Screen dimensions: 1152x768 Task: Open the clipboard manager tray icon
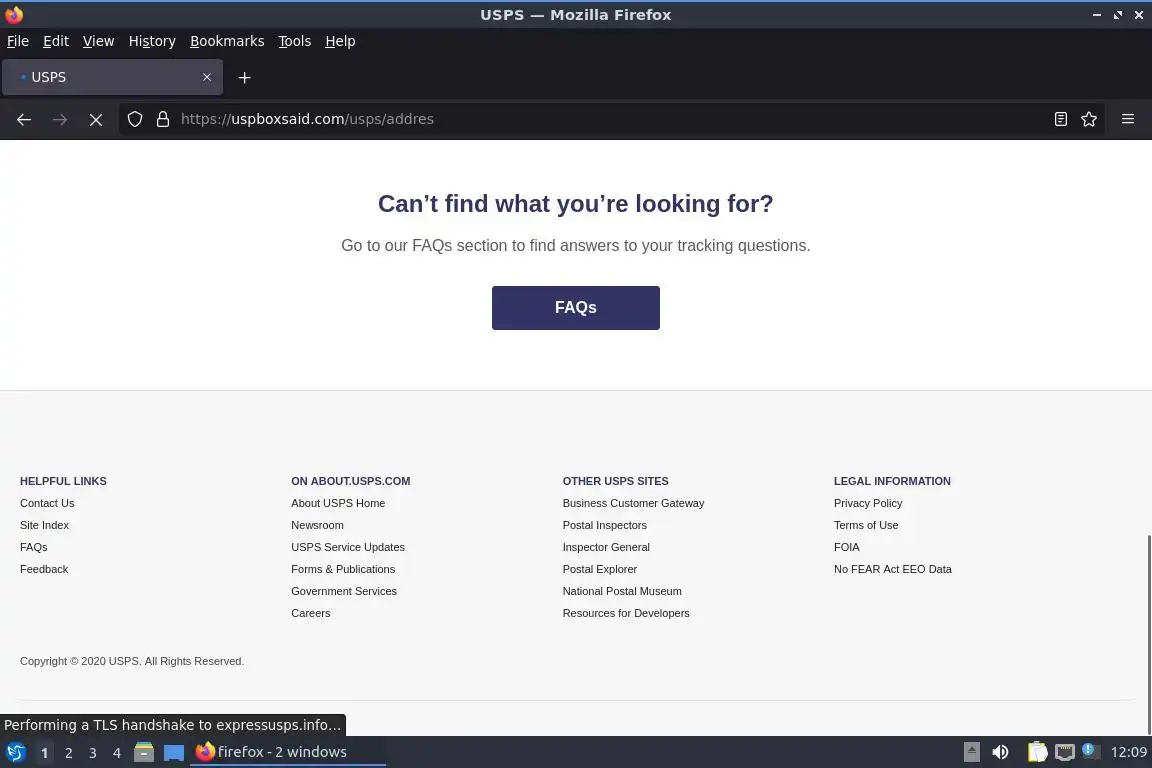(1037, 752)
